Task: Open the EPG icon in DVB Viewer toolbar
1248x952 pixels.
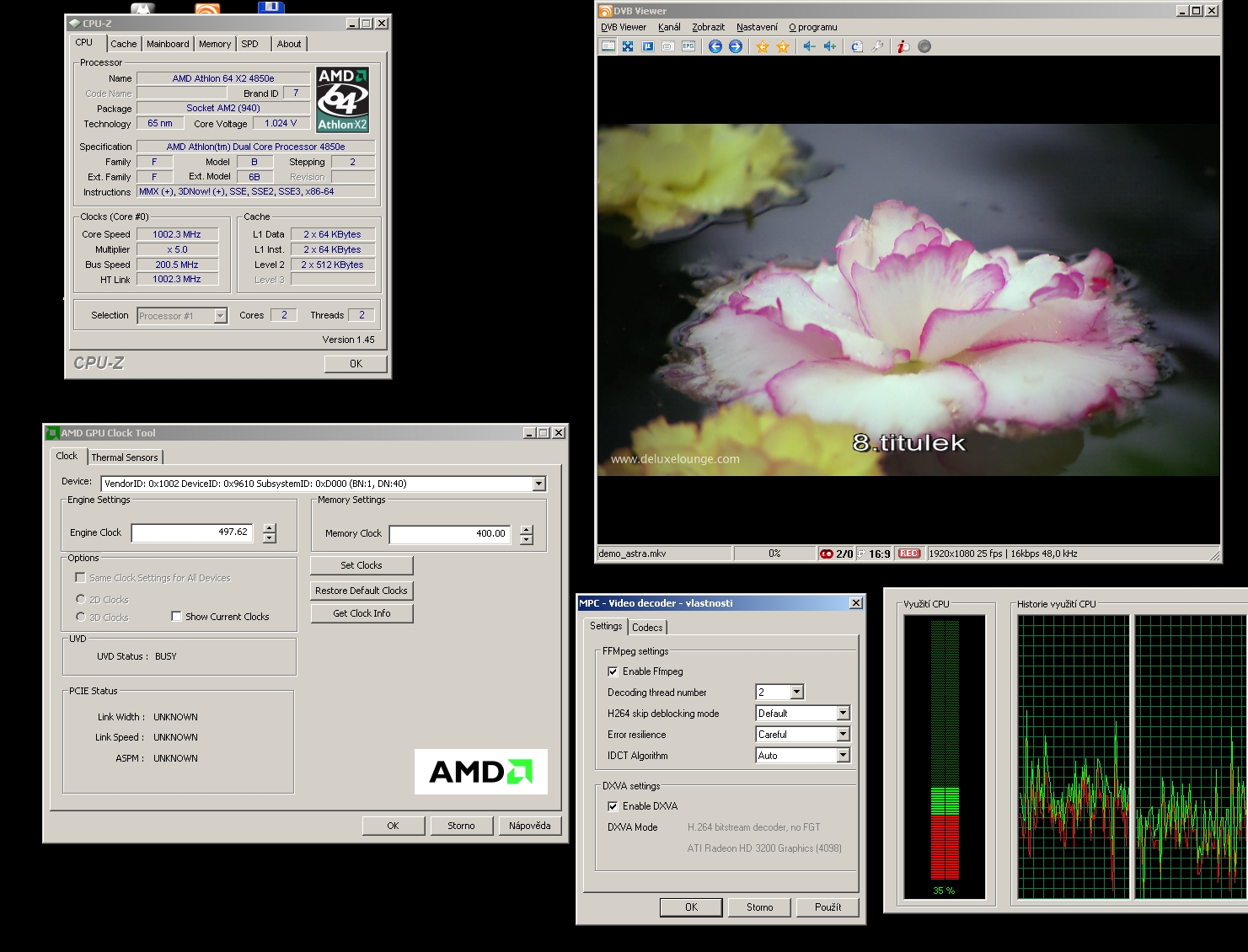Action: [x=688, y=46]
